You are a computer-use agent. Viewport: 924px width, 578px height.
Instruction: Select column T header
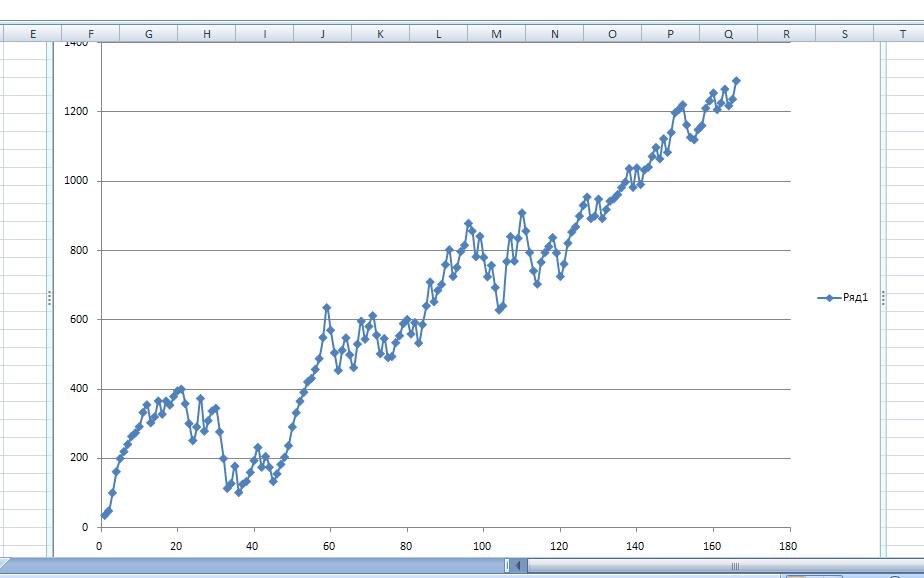900,34
